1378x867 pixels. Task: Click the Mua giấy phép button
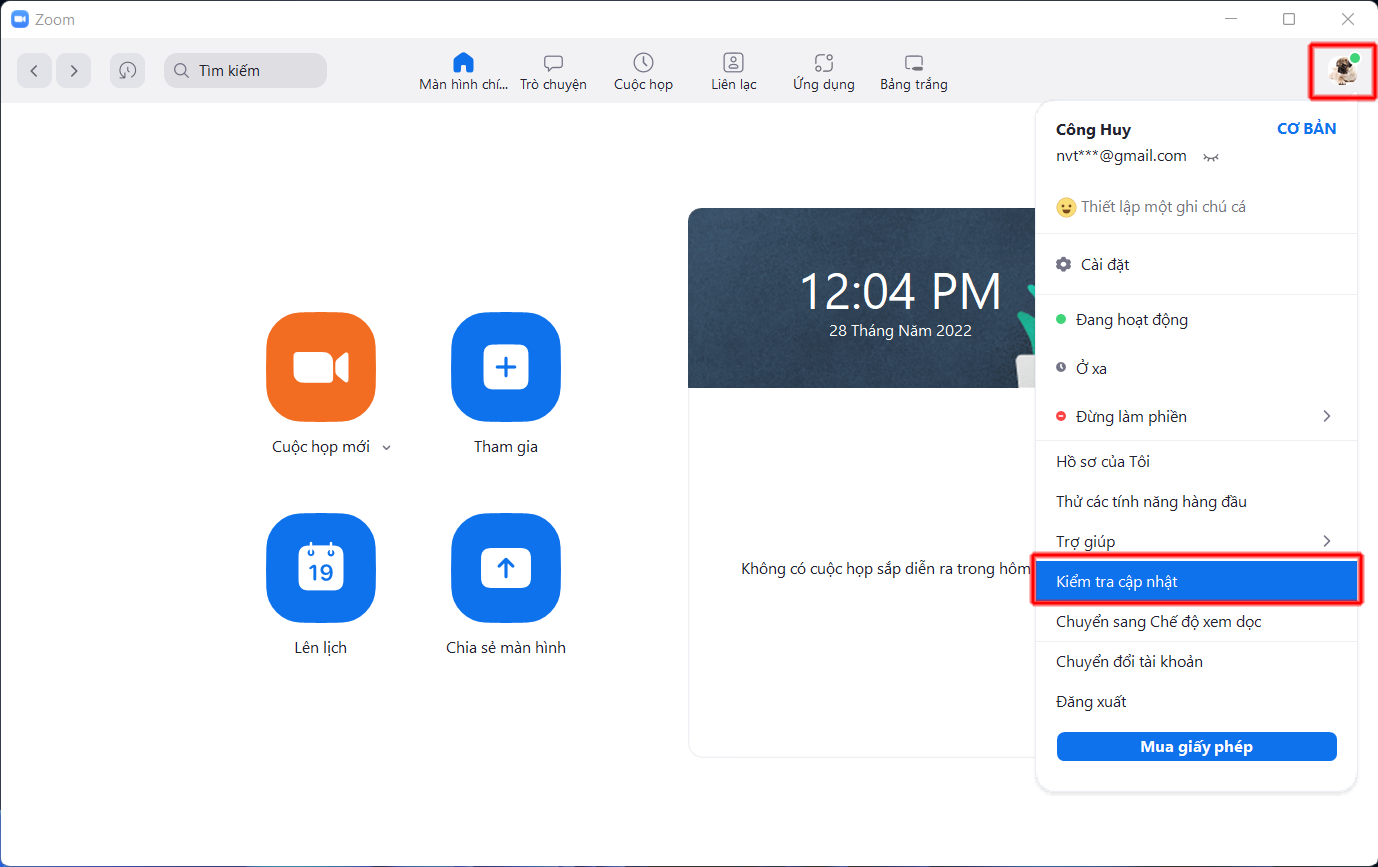point(1196,746)
